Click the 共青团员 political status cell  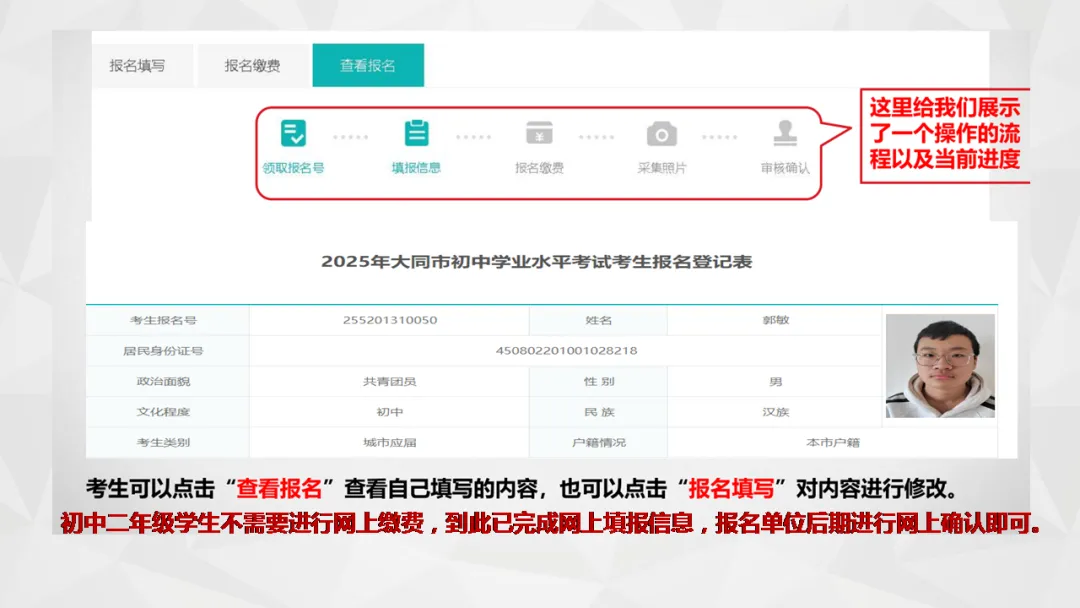click(390, 381)
